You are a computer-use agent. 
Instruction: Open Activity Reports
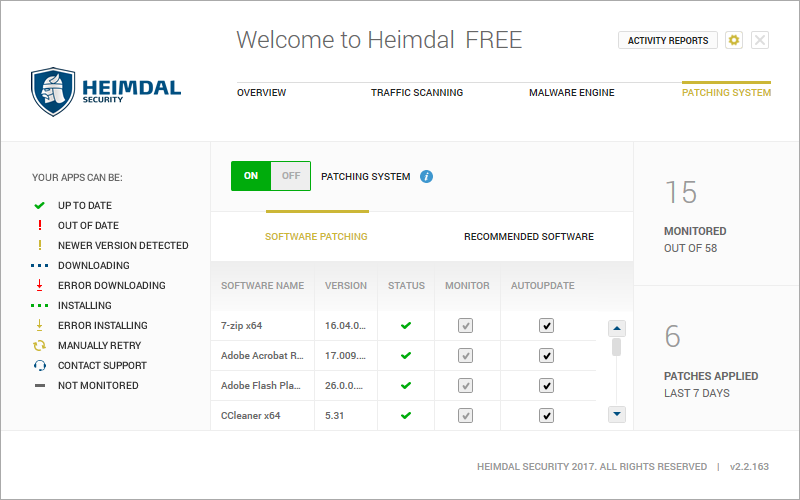point(668,41)
